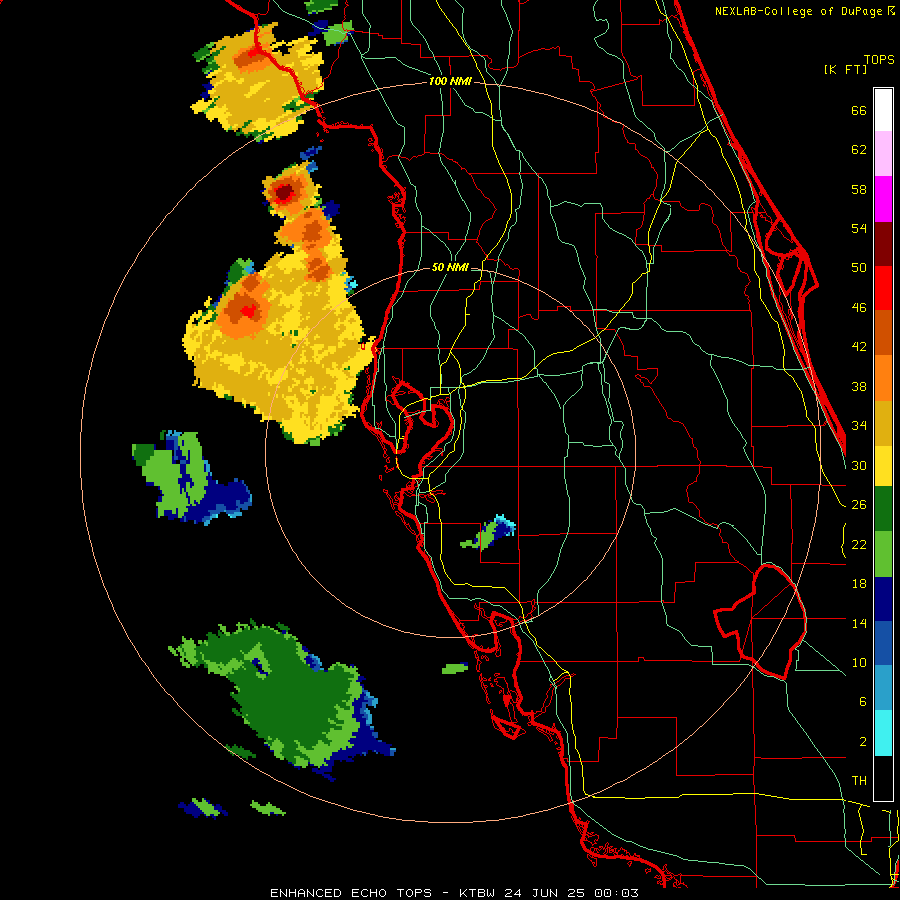
Task: Click the 30 value in the legend
Action: click(859, 465)
